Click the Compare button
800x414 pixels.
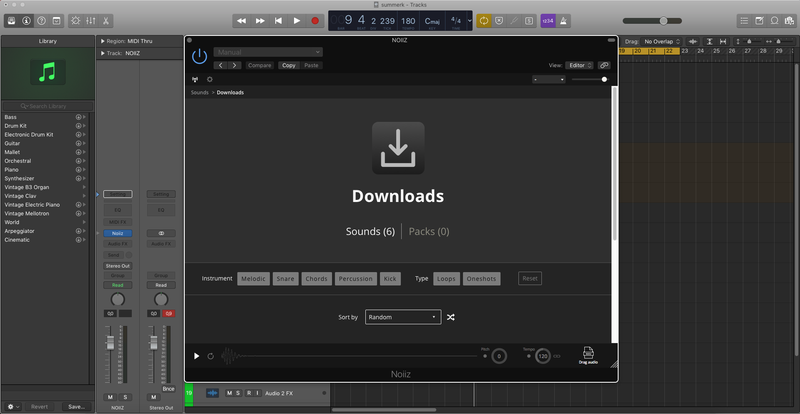[x=260, y=65]
